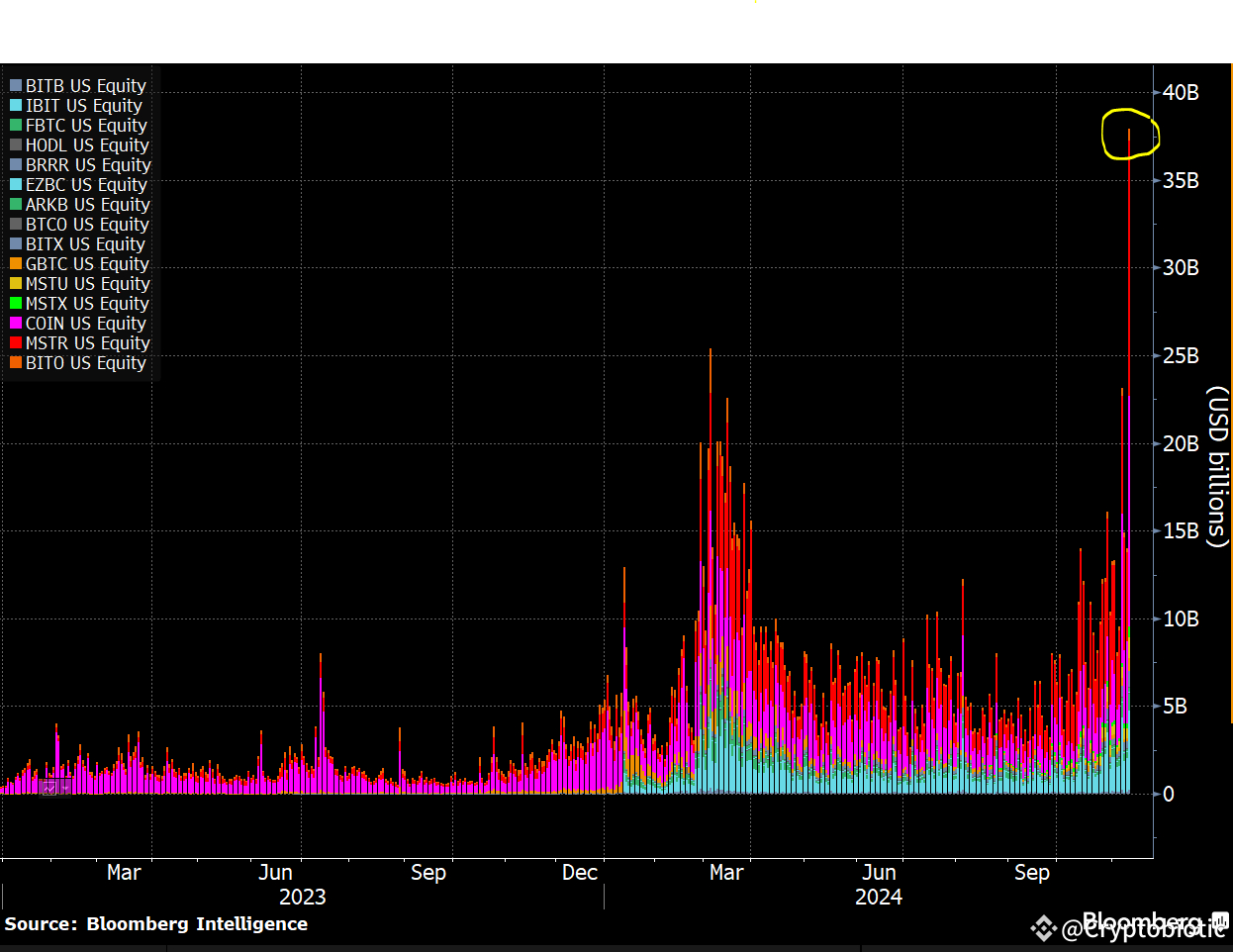Click the 2024 year label on x-axis

(879, 897)
